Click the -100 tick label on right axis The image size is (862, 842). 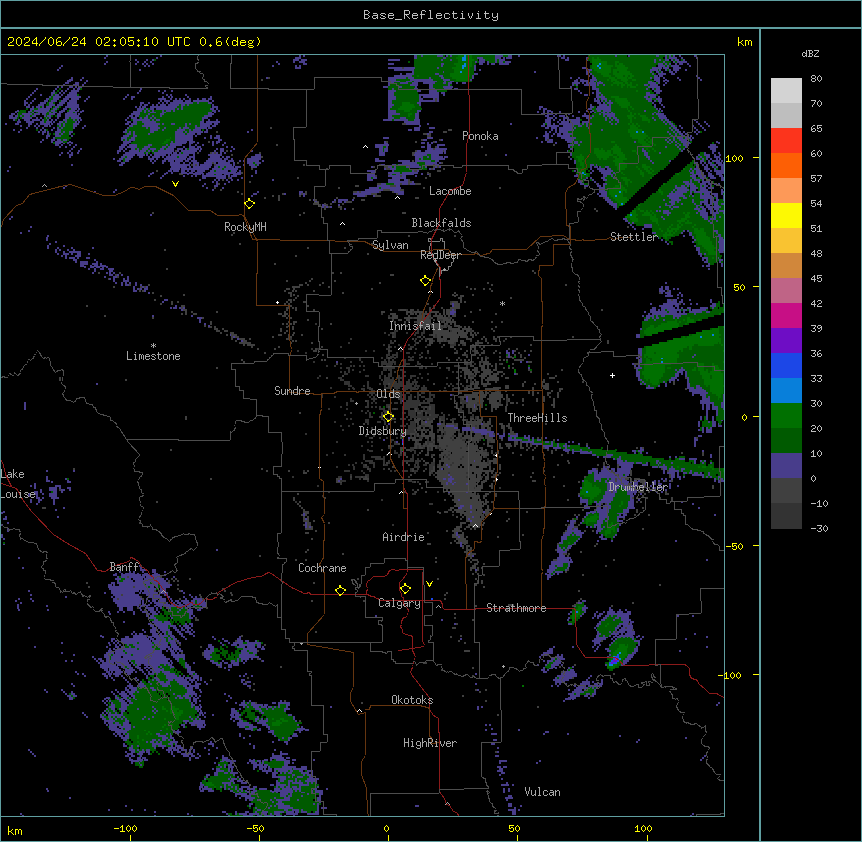pyautogui.click(x=730, y=675)
